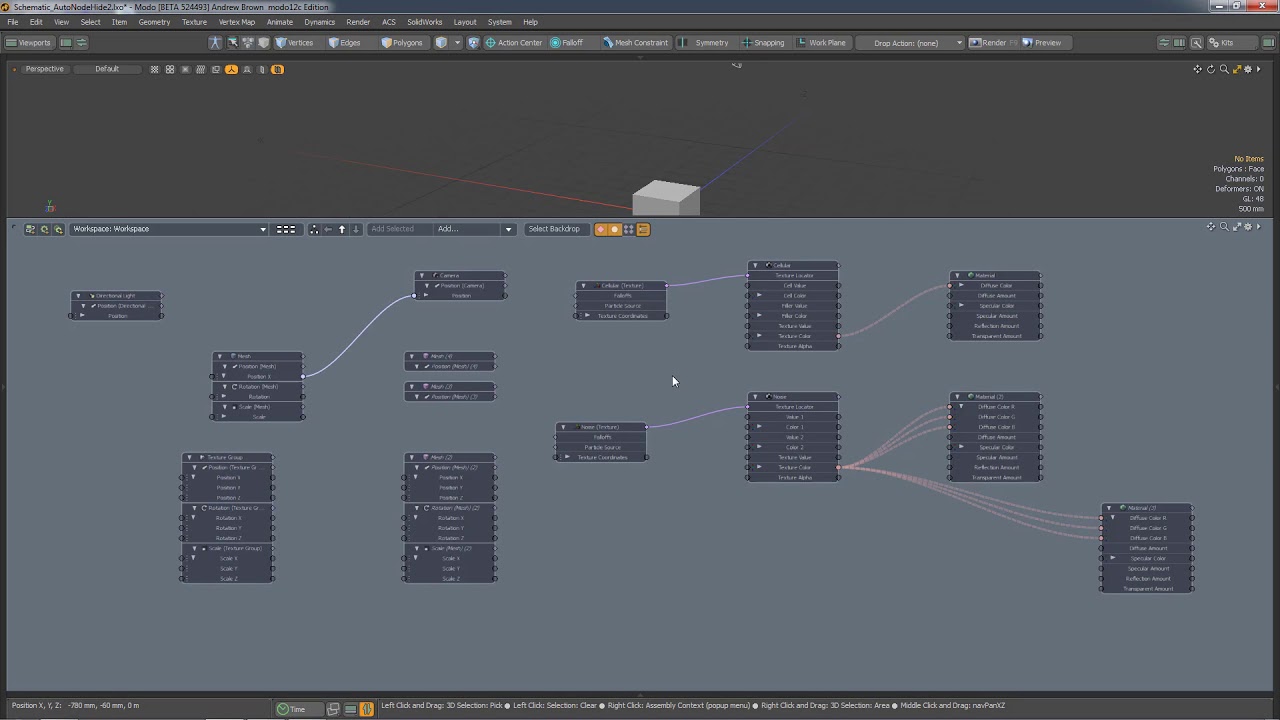Image resolution: width=1280 pixels, height=720 pixels.
Task: Open the Perspective view type dropdown
Action: click(x=44, y=69)
